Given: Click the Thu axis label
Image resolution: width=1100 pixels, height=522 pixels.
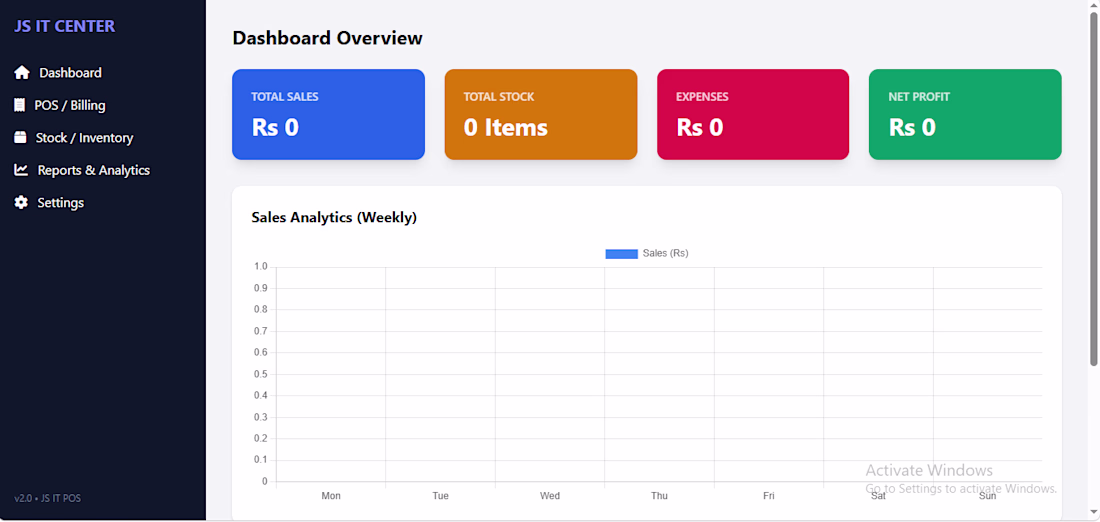Looking at the screenshot, I should coord(659,496).
